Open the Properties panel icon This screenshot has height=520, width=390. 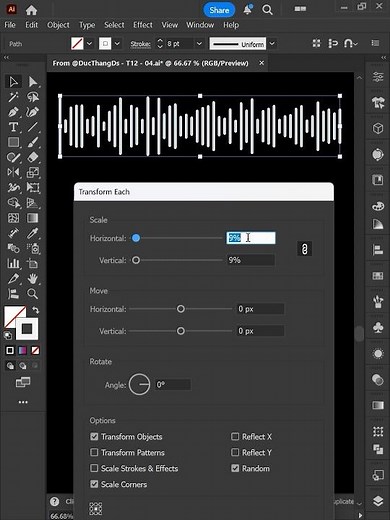[x=378, y=77]
